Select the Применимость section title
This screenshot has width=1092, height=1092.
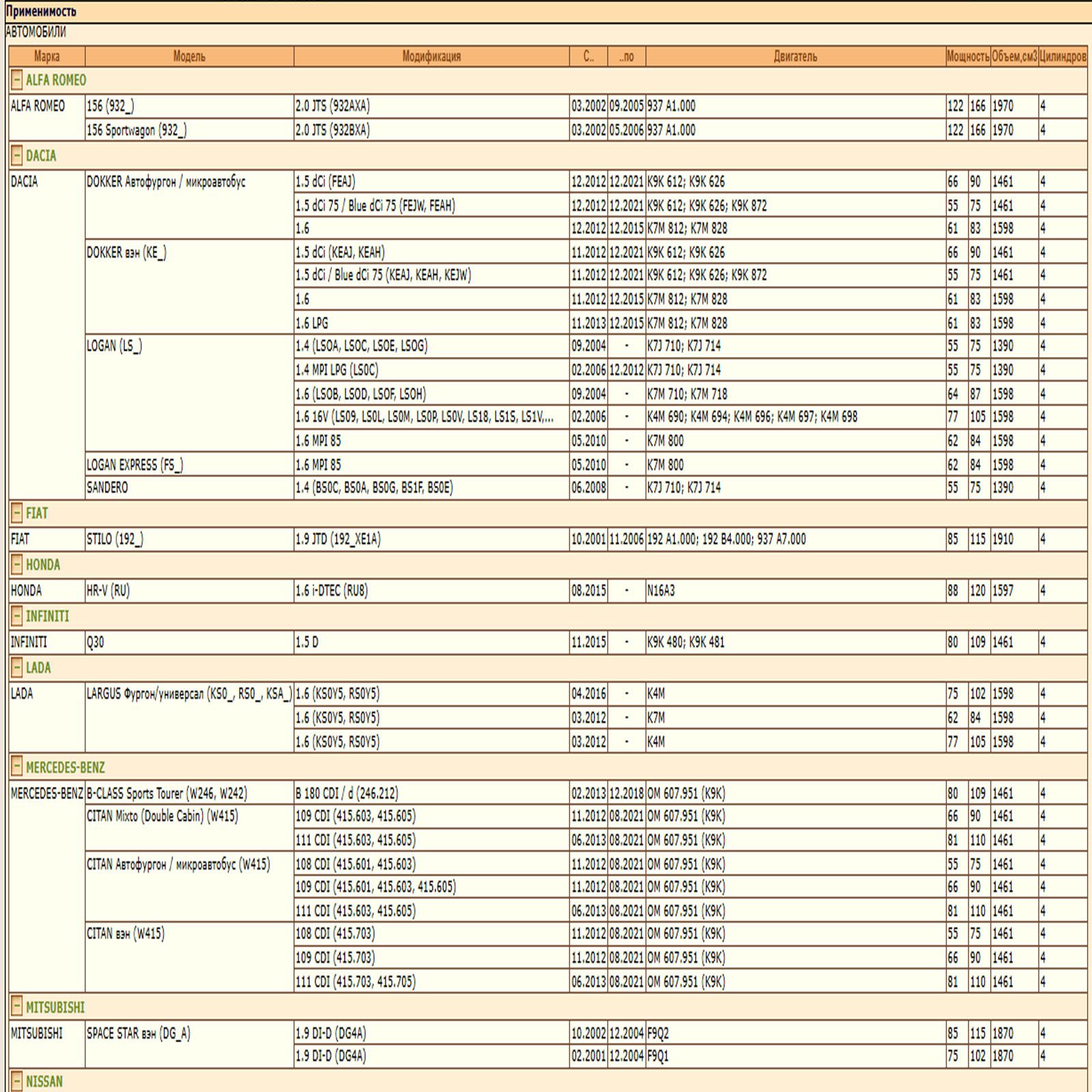[41, 12]
